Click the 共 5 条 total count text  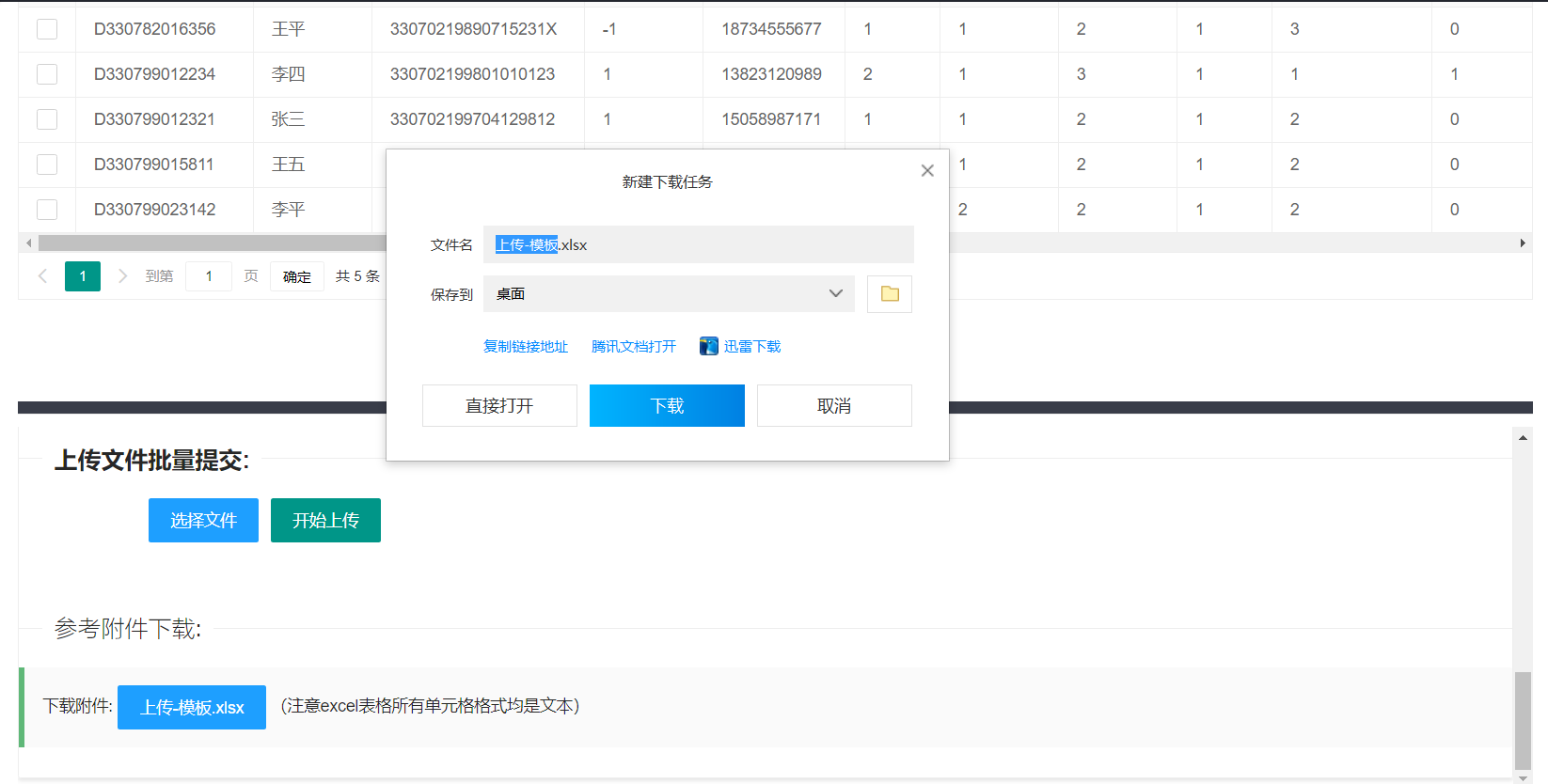coord(357,276)
